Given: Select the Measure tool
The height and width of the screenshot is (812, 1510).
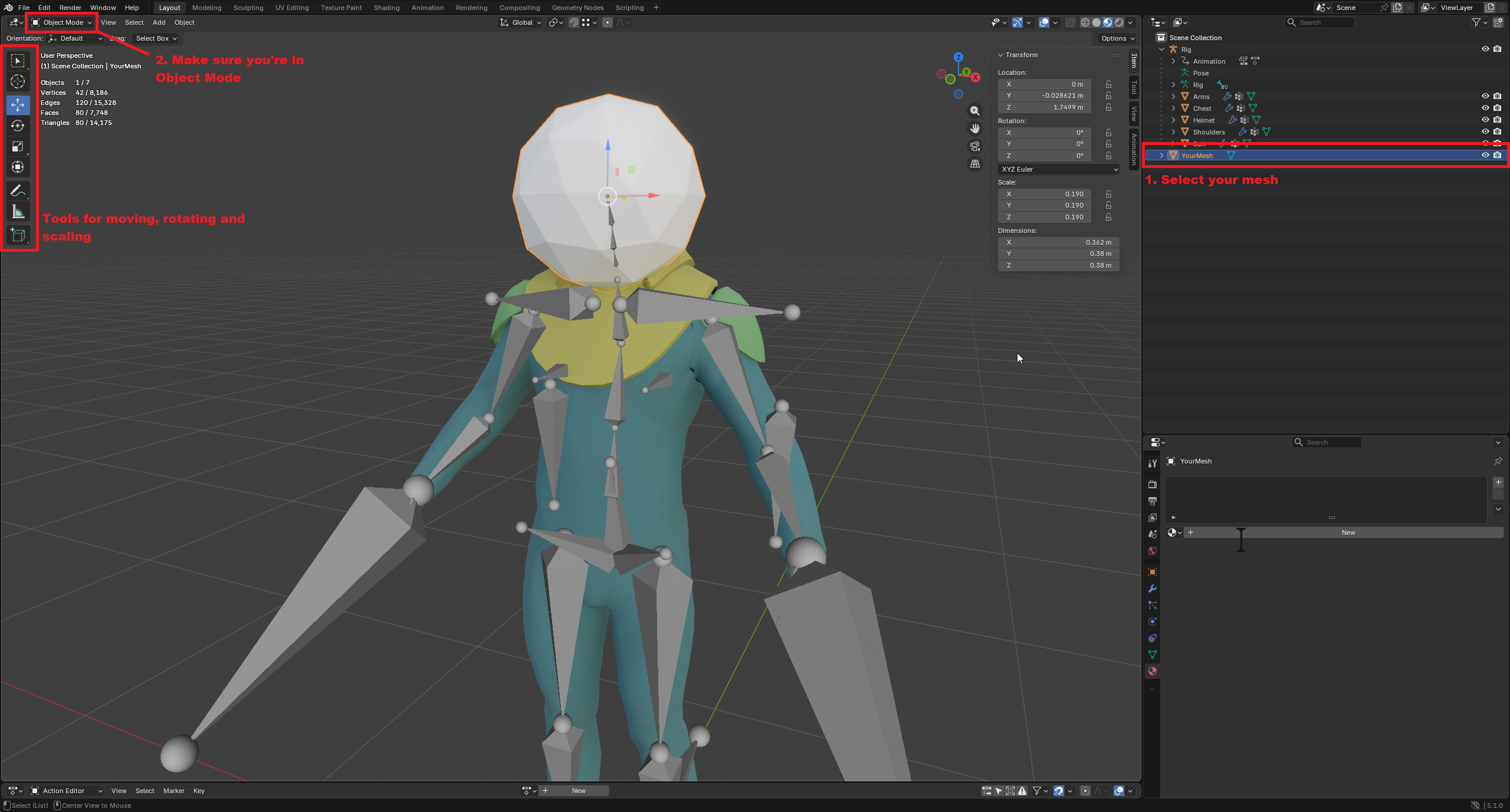Looking at the screenshot, I should [18, 212].
